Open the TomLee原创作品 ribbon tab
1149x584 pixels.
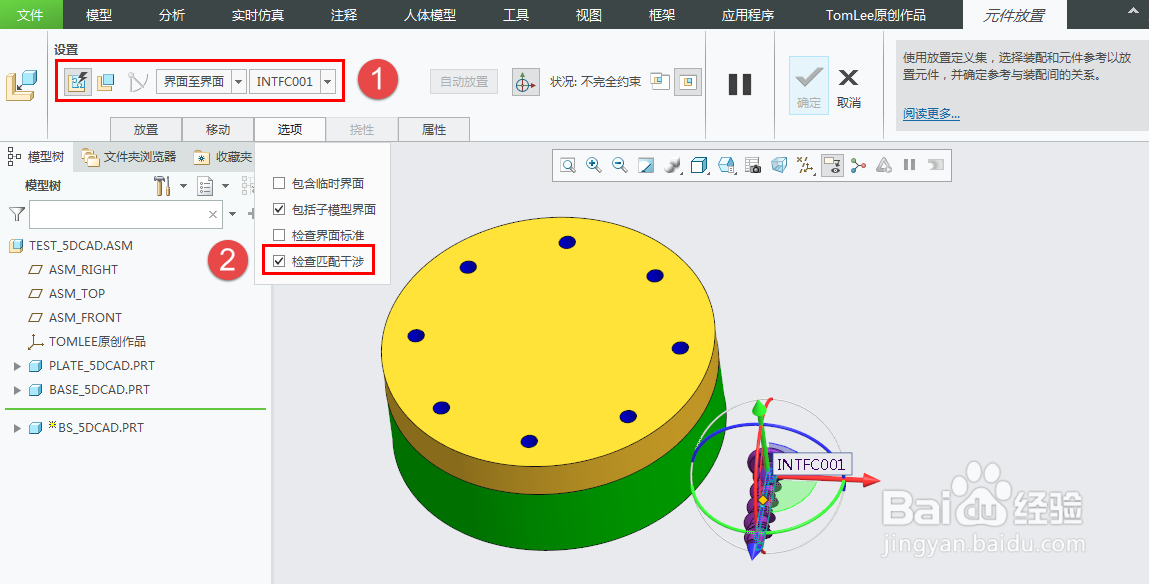coord(875,15)
